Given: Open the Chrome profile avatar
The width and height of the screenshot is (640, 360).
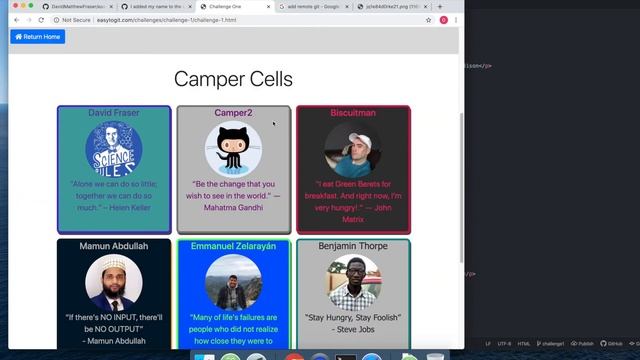Looking at the screenshot, I should coord(444,20).
